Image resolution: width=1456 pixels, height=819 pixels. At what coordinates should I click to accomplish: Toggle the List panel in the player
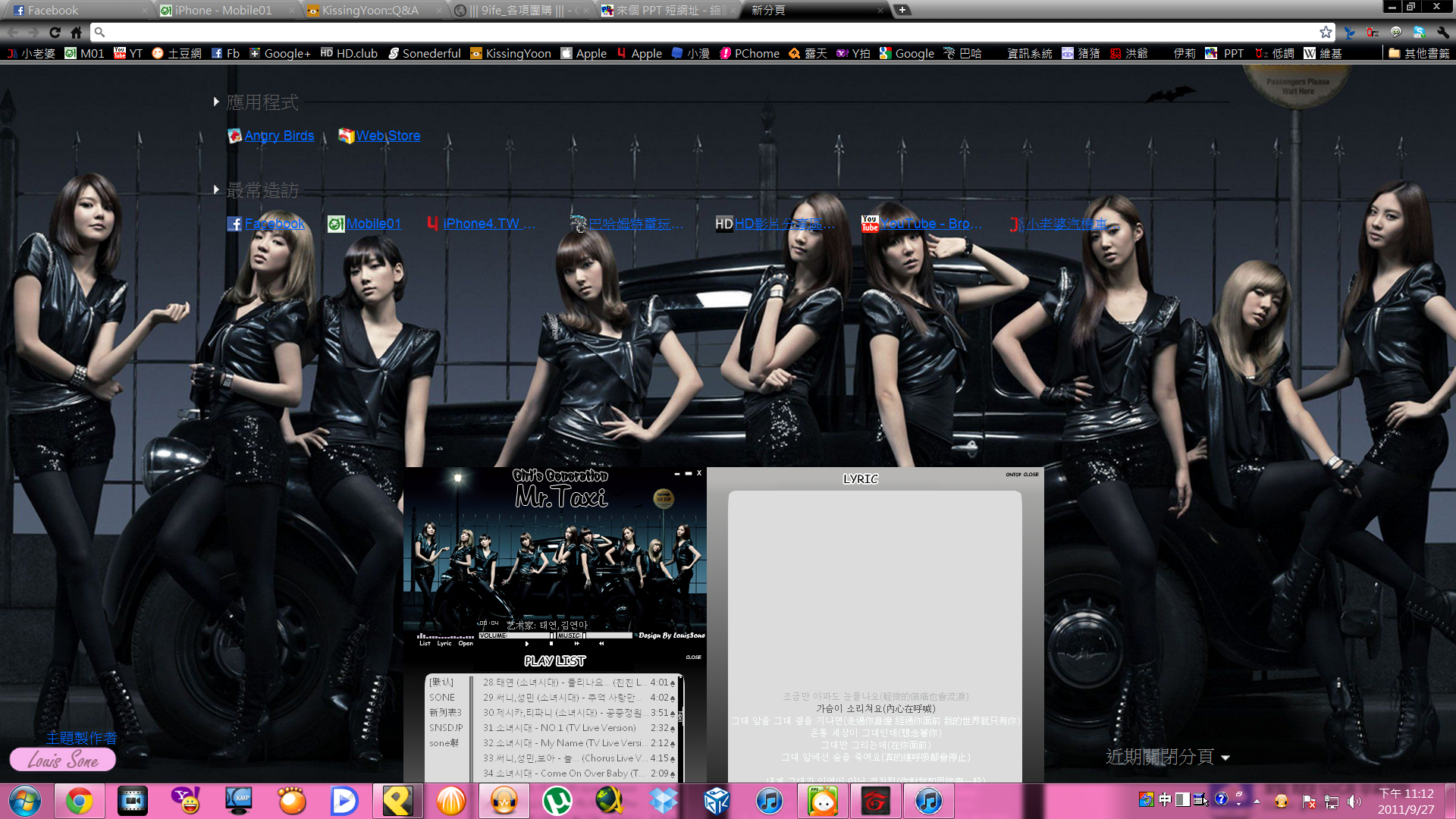(425, 643)
